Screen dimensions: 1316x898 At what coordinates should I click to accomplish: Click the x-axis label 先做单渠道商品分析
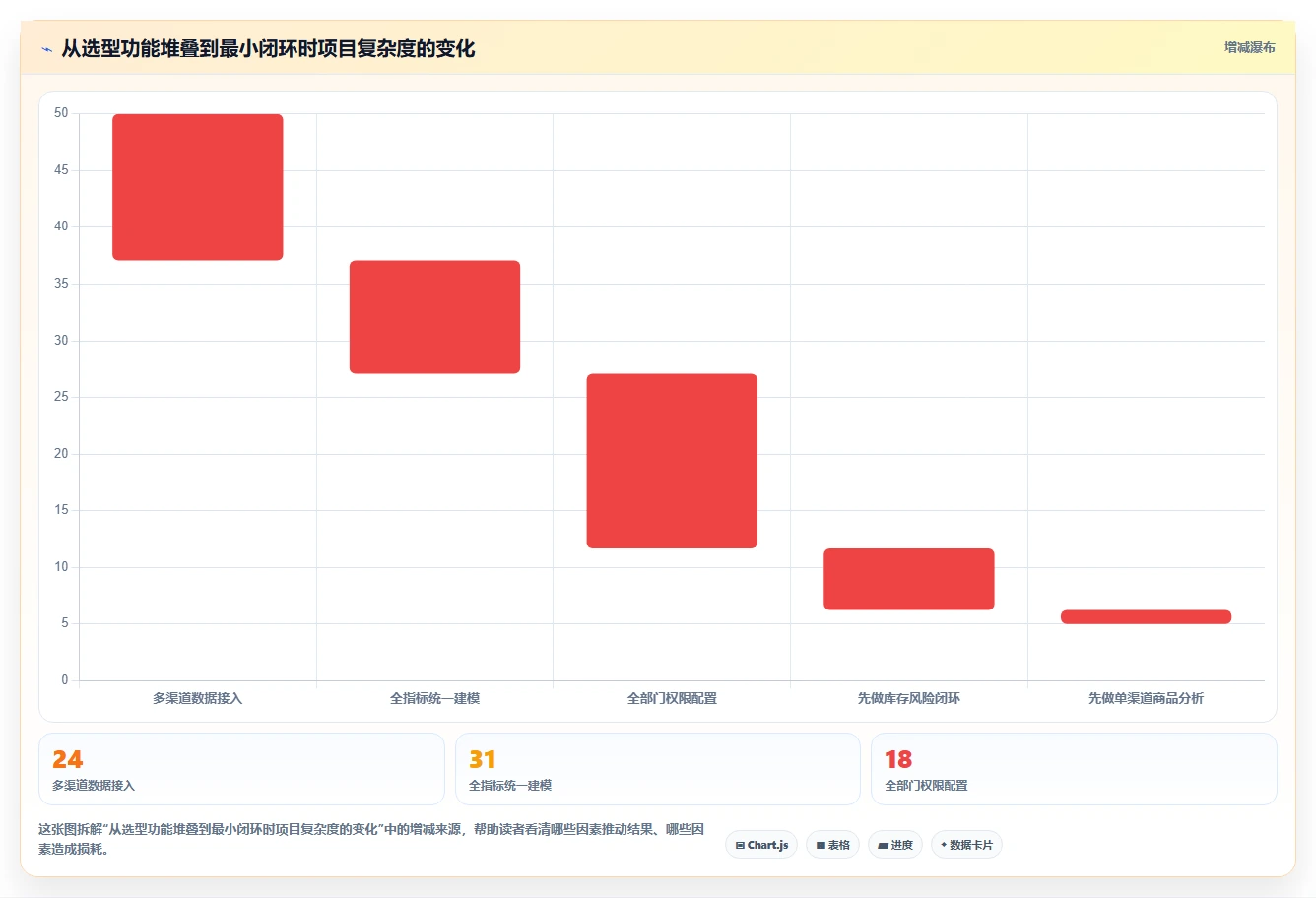click(1146, 698)
